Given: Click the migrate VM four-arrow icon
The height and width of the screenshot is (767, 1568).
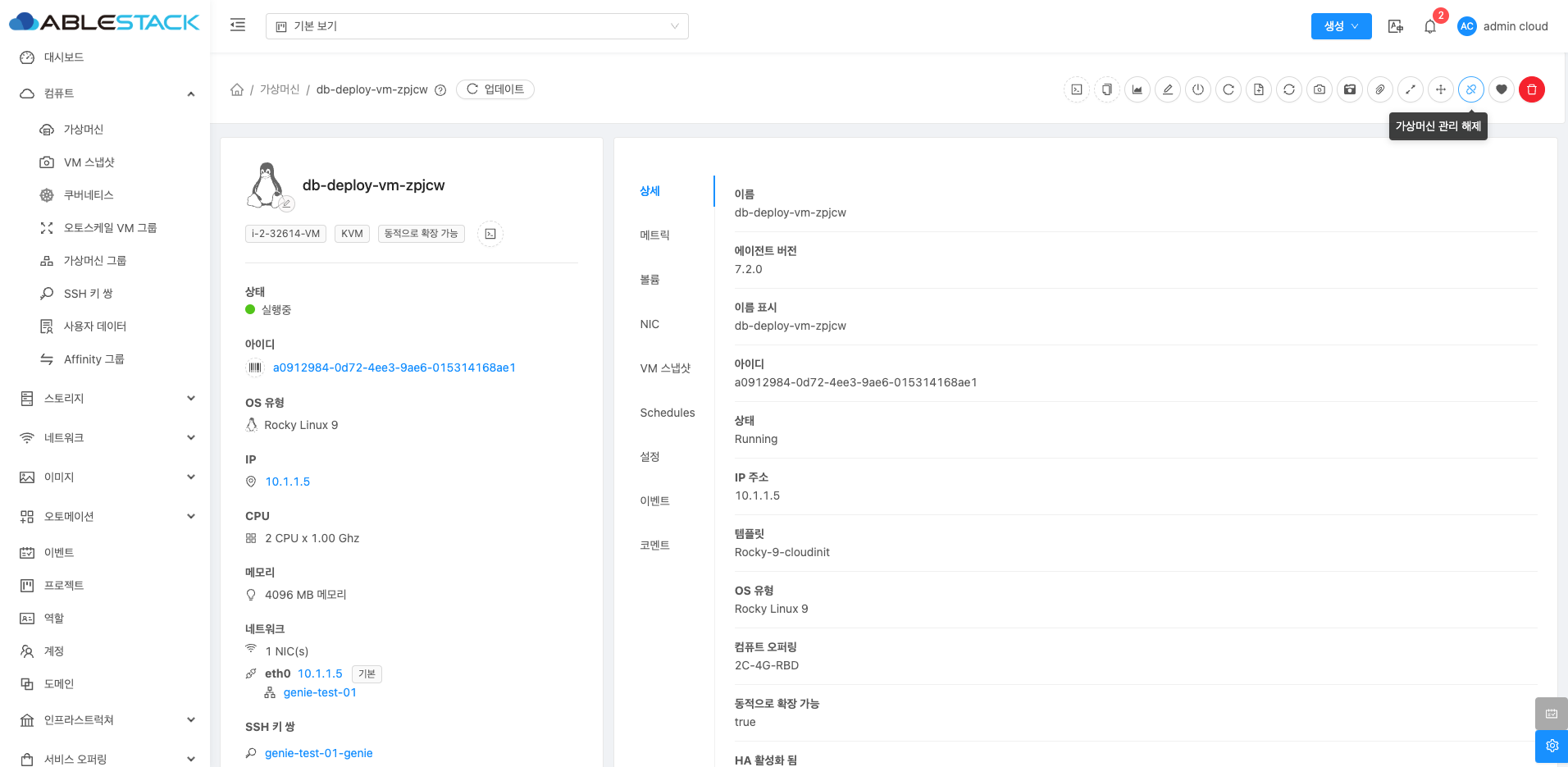Looking at the screenshot, I should (x=1441, y=89).
